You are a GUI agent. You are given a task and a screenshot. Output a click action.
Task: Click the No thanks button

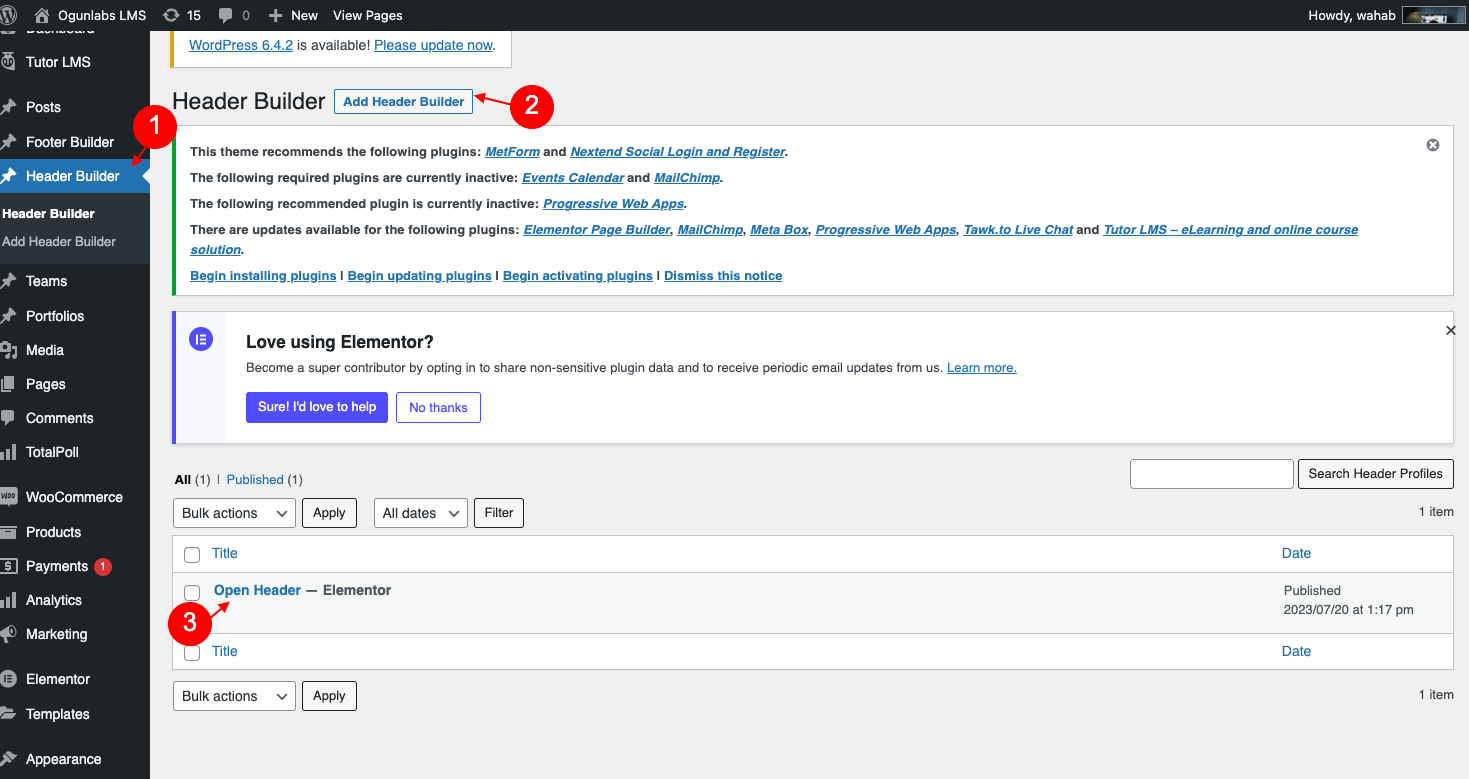click(x=438, y=407)
